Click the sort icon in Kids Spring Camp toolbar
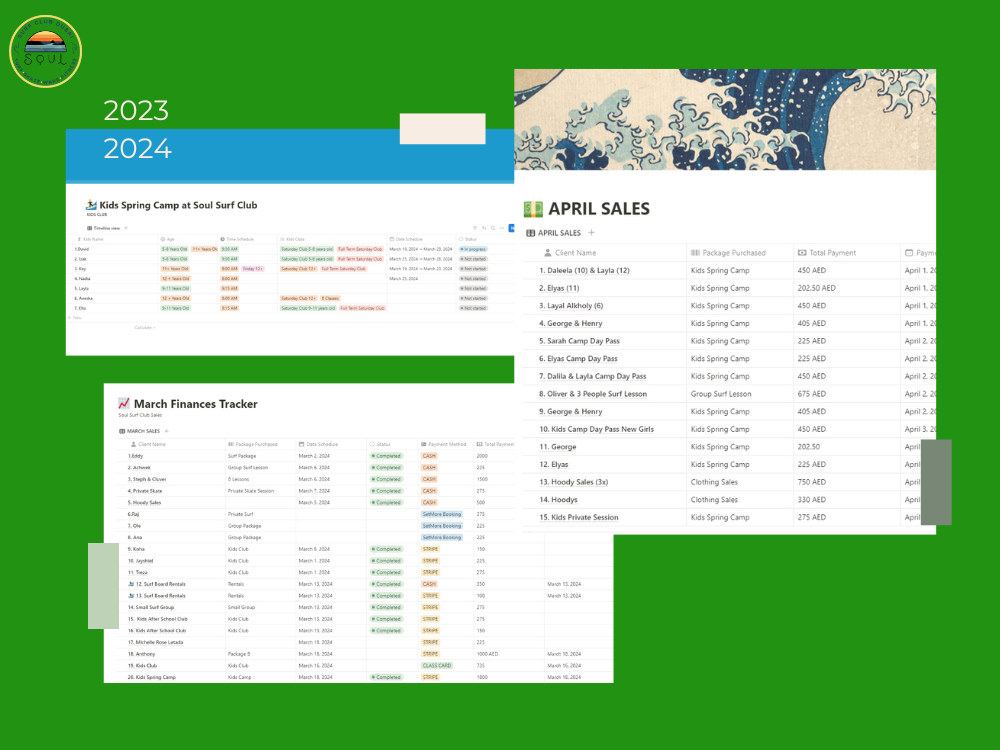Image resolution: width=1000 pixels, height=750 pixels. point(483,228)
